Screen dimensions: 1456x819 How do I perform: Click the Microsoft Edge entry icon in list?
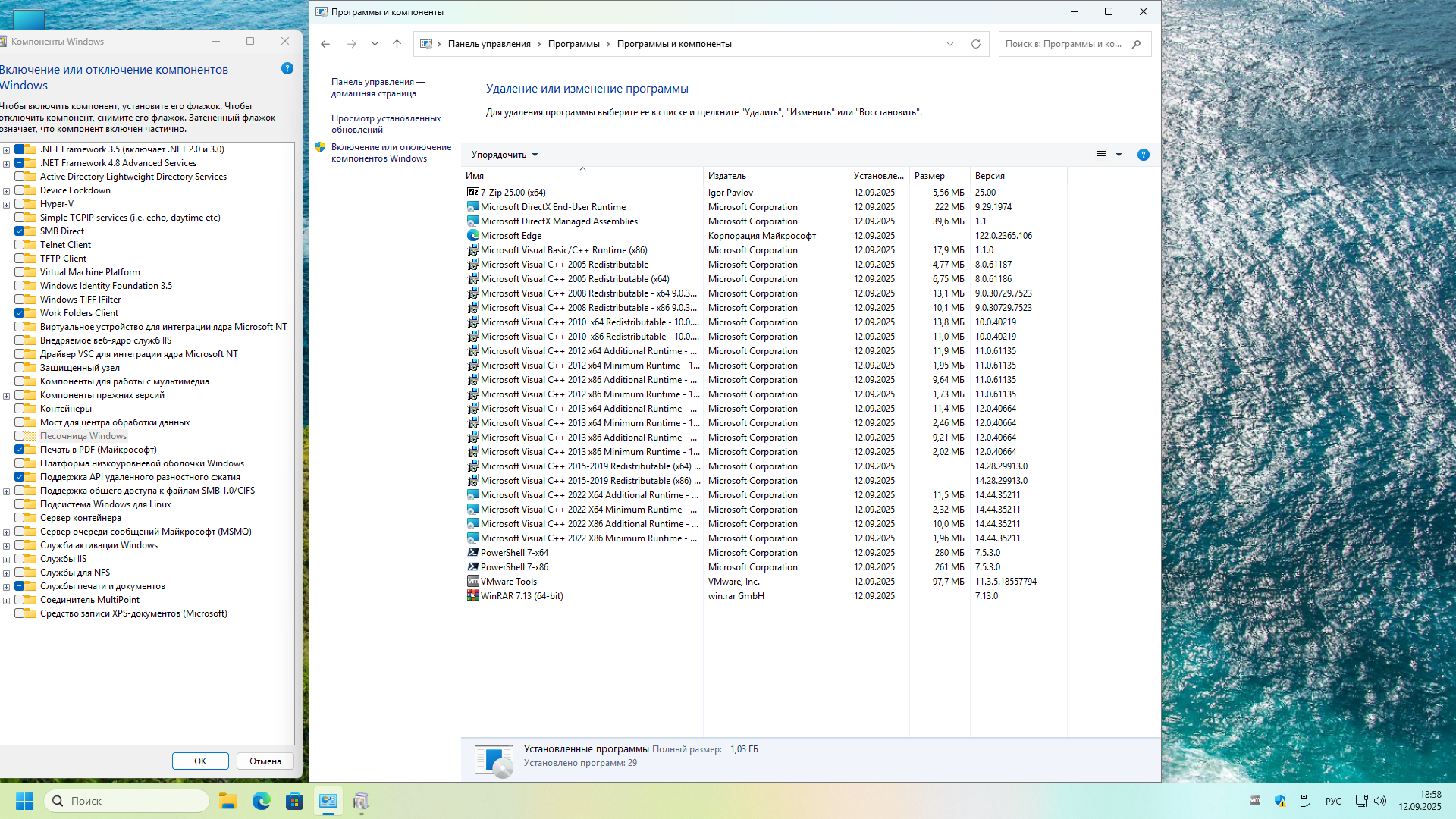473,236
